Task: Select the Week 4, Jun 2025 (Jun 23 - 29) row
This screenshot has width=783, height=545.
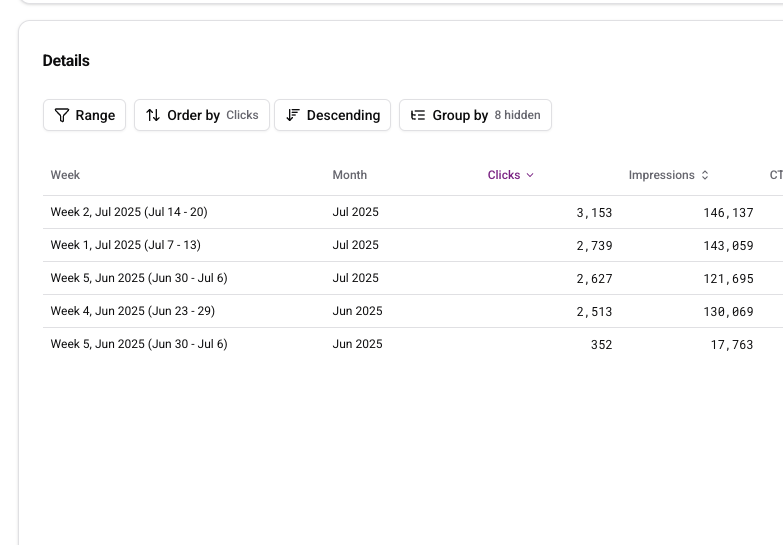Action: [413, 311]
